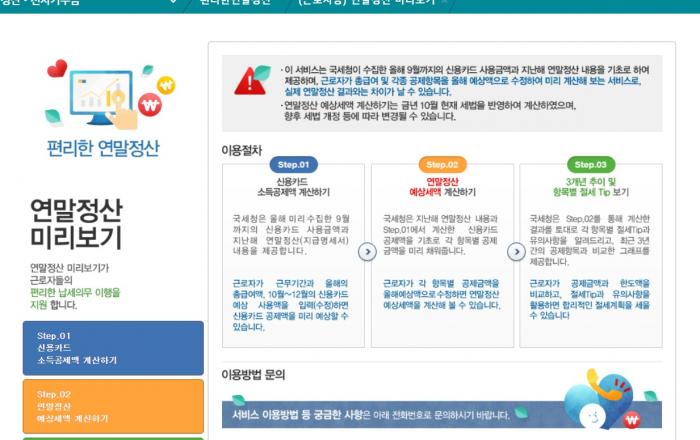700x440 pixels.
Task: Click the blue Step.01 badge above the first card
Action: tap(292, 164)
